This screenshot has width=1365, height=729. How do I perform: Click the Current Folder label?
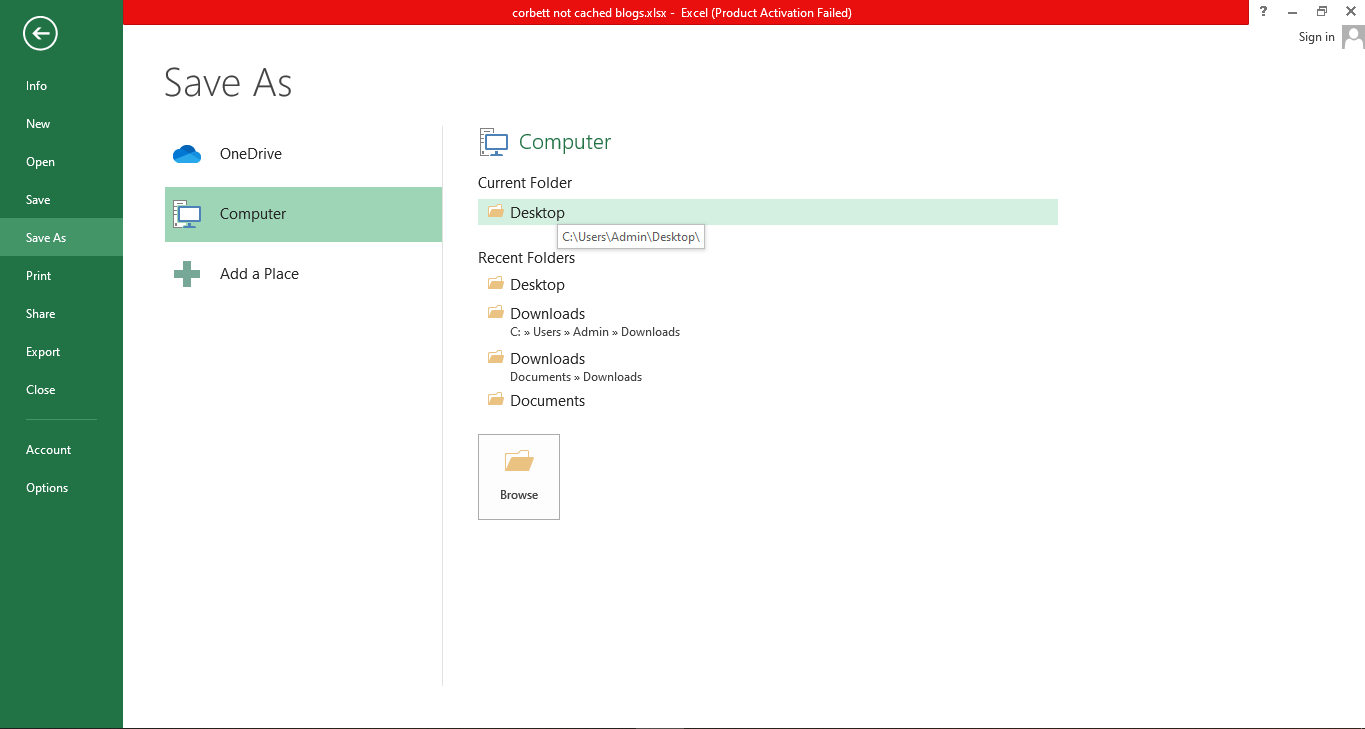(x=525, y=183)
